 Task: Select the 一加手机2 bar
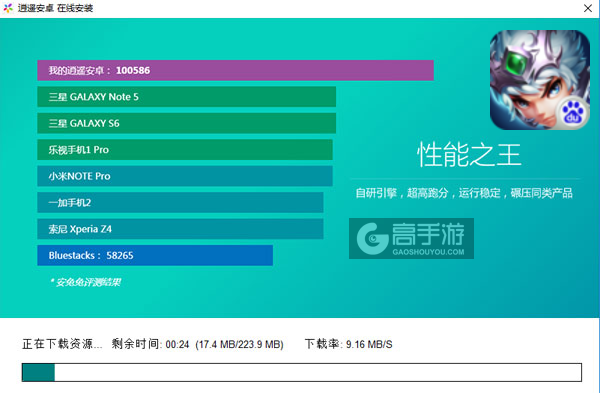tap(180, 202)
